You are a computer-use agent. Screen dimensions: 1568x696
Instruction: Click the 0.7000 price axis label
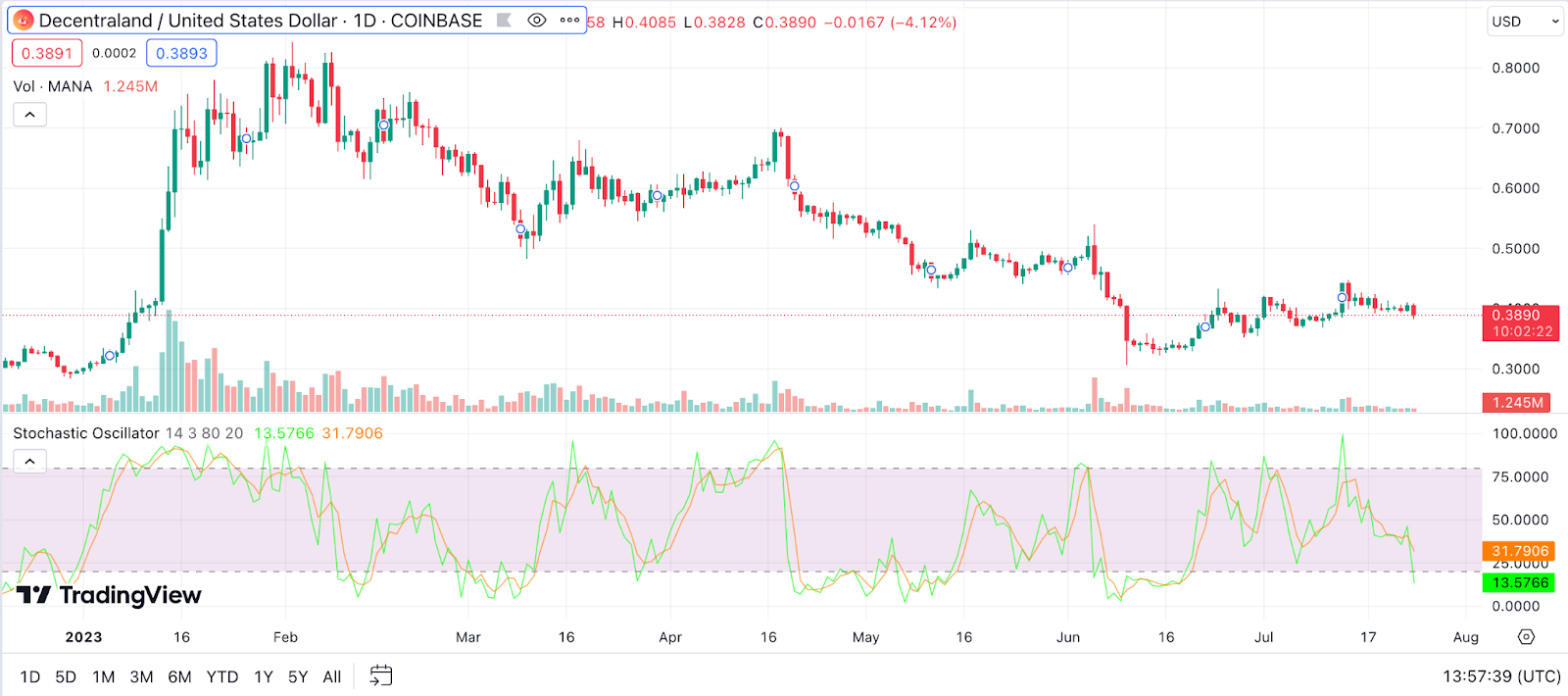click(1516, 128)
